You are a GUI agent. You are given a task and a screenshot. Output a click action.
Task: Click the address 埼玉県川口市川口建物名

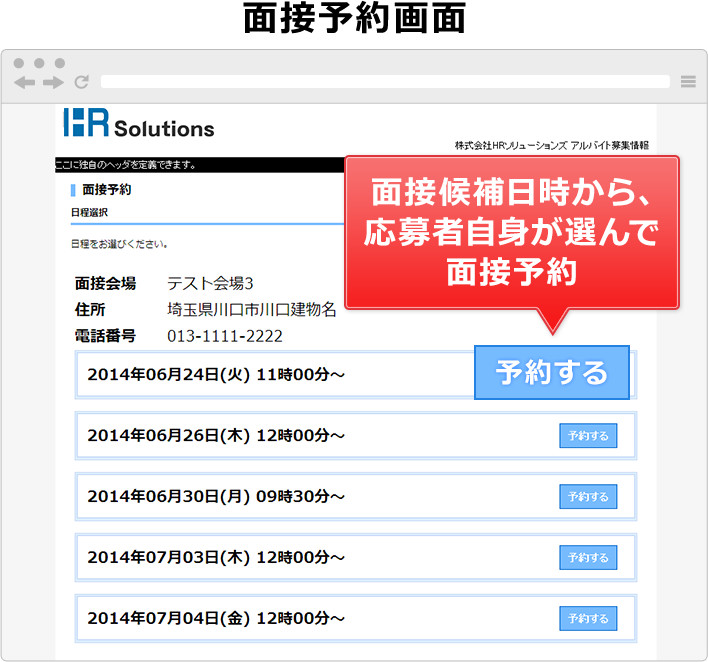252,310
